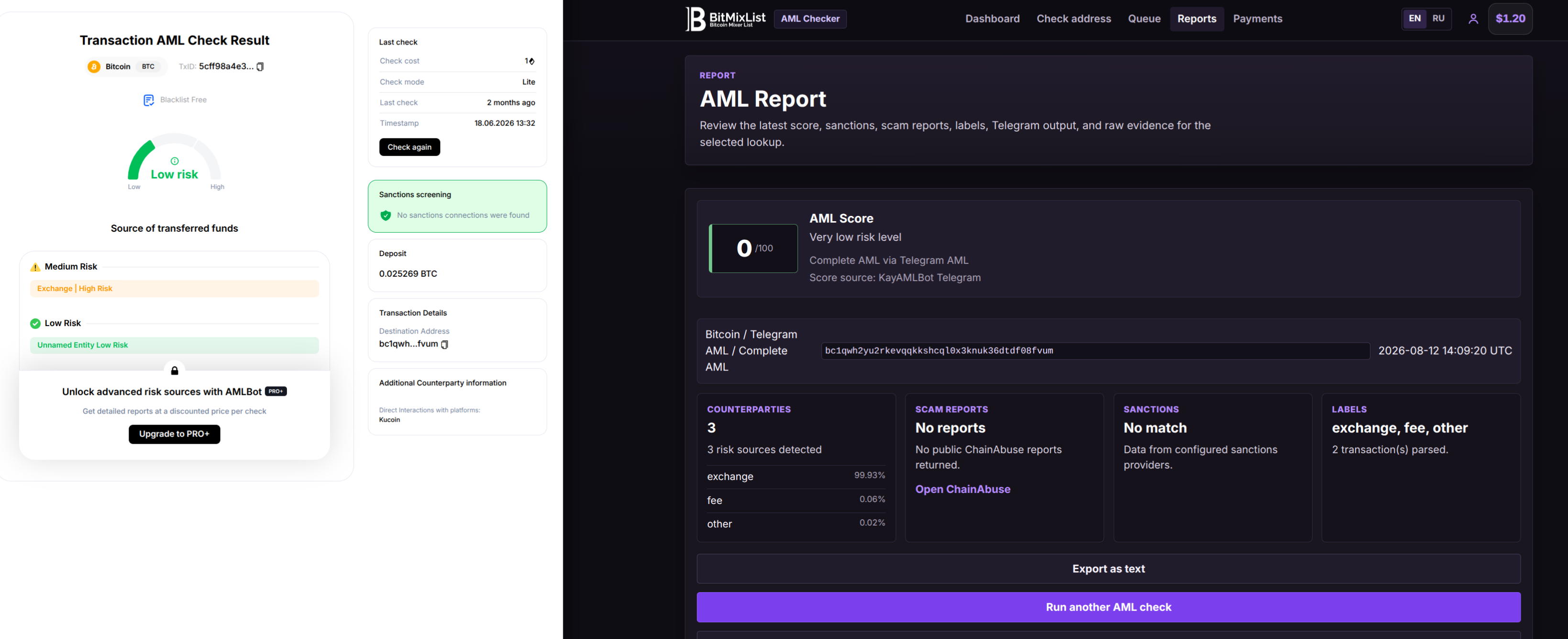Copy the TxID with the copy icon
The height and width of the screenshot is (639, 1568).
(261, 67)
